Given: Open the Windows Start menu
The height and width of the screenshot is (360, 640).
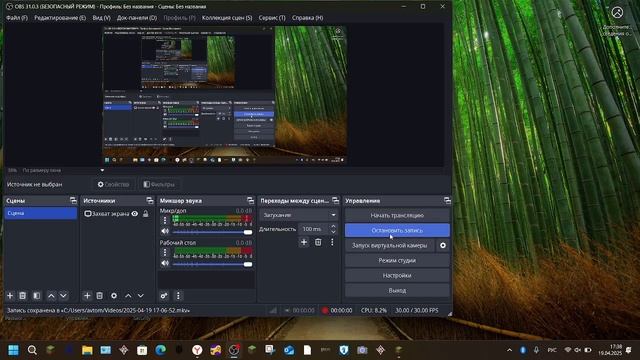Looking at the screenshot, I should (13, 350).
